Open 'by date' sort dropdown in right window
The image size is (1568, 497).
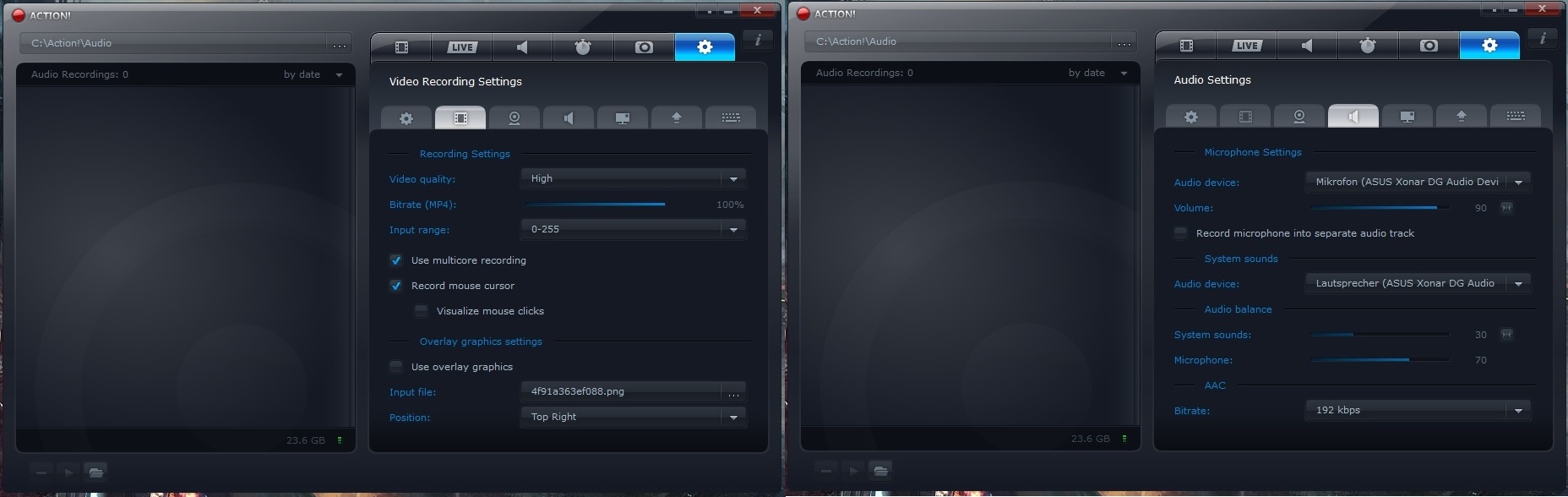point(1097,73)
